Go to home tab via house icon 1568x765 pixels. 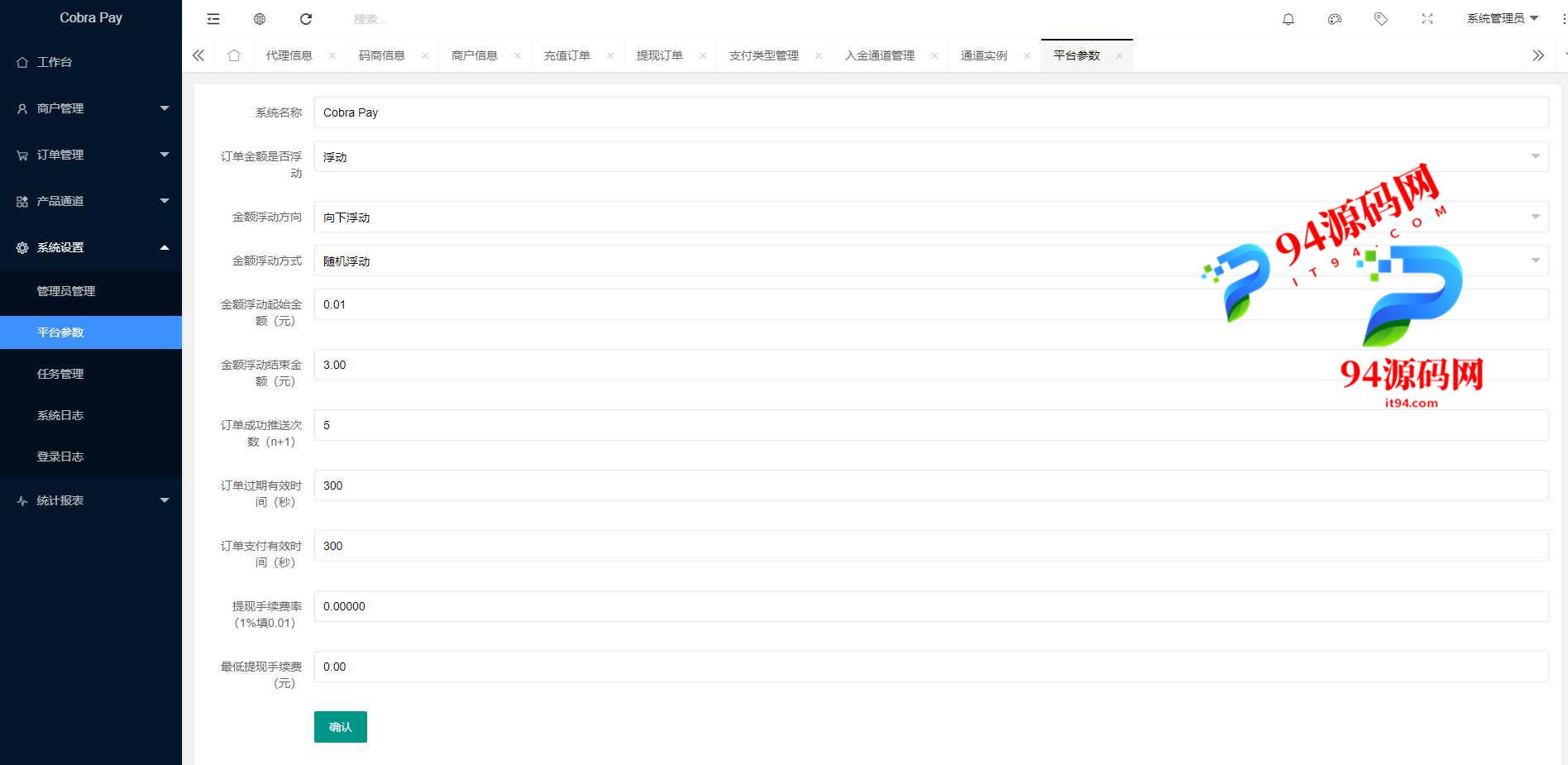tap(234, 55)
